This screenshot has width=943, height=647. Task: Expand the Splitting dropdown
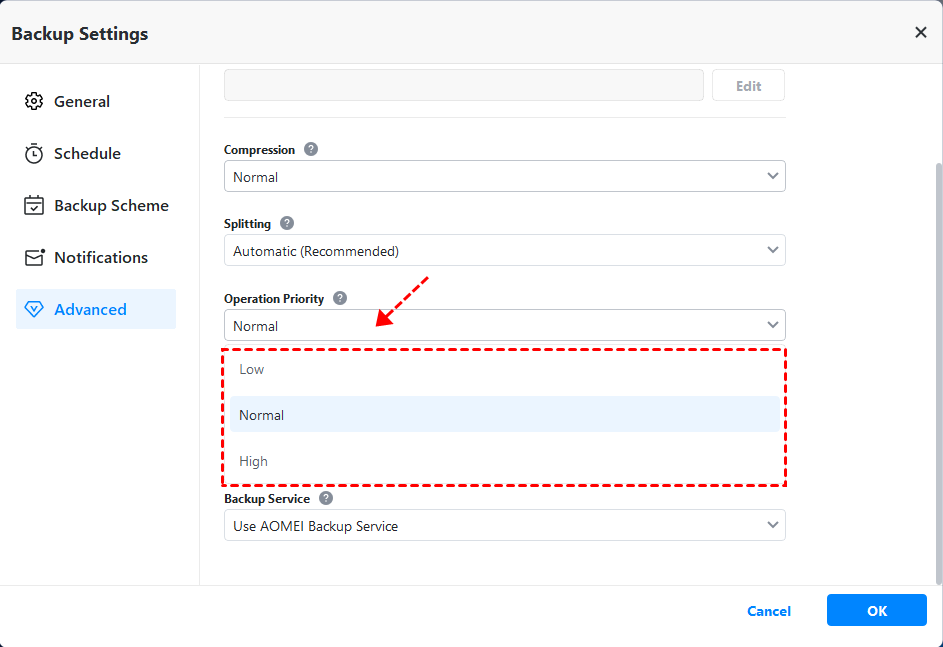point(504,250)
